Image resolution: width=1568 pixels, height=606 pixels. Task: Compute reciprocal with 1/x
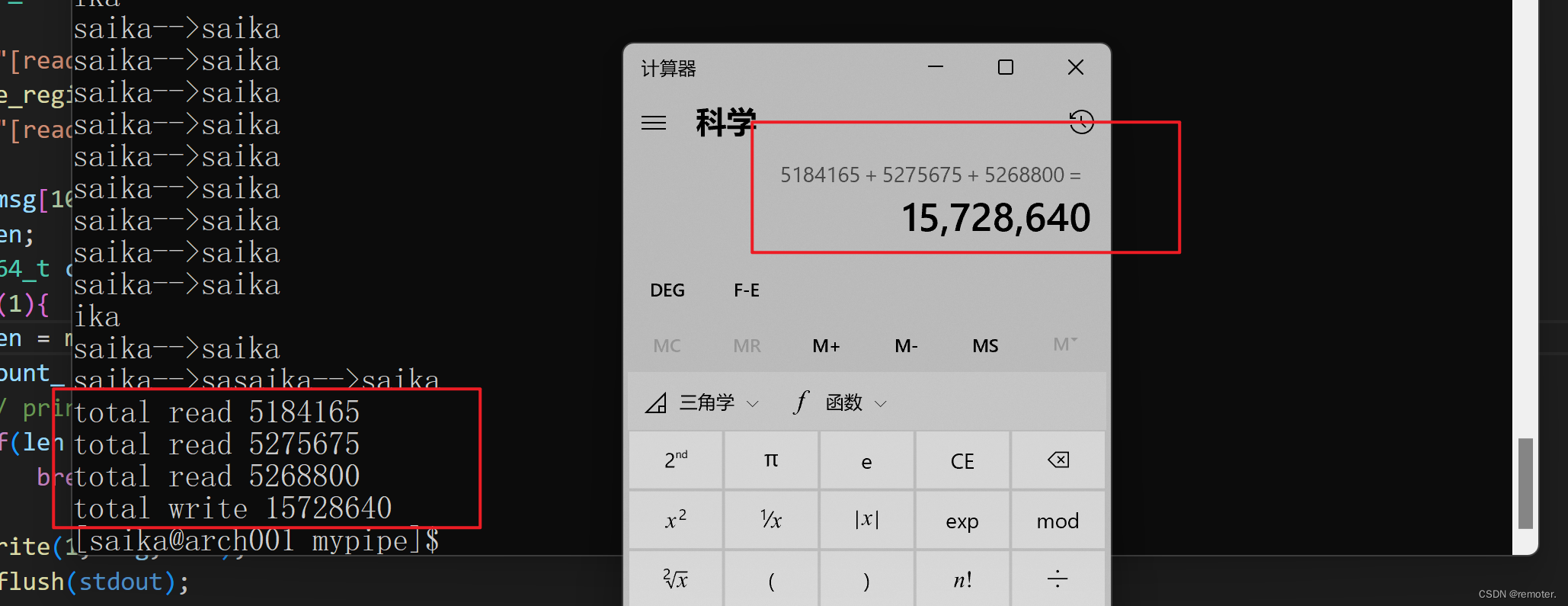coord(771,520)
